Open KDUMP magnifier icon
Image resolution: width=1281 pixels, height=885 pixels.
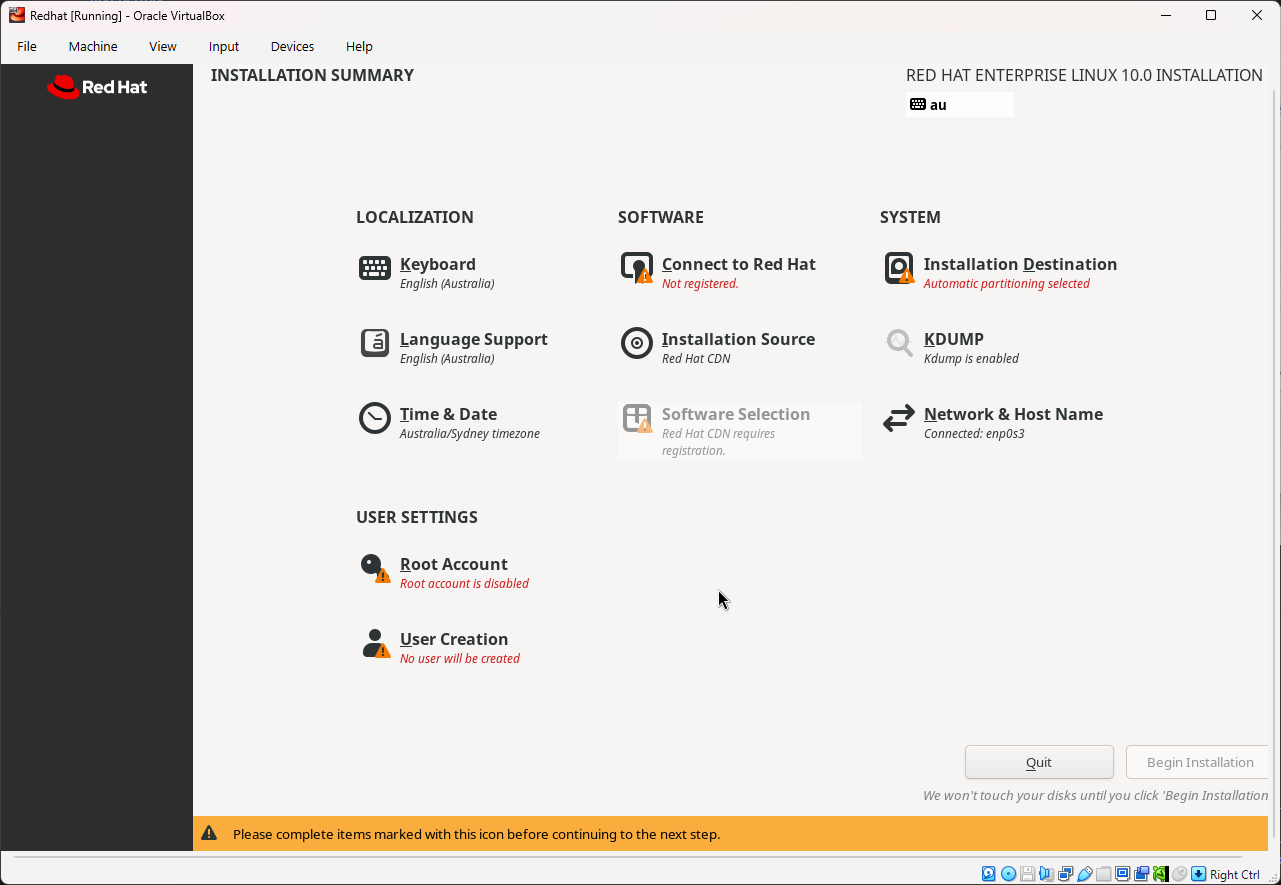click(x=899, y=343)
